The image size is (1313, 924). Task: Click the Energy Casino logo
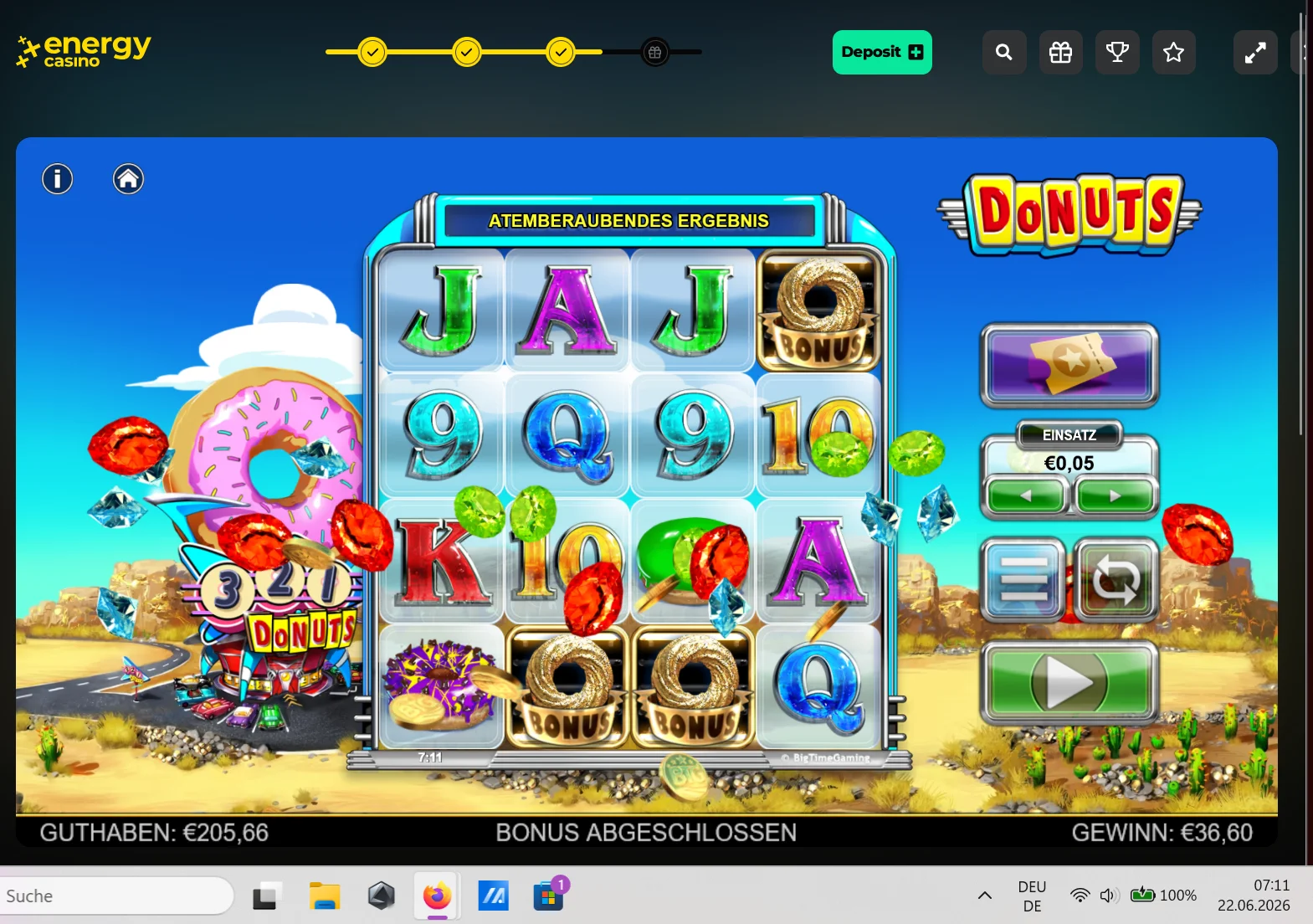point(84,51)
